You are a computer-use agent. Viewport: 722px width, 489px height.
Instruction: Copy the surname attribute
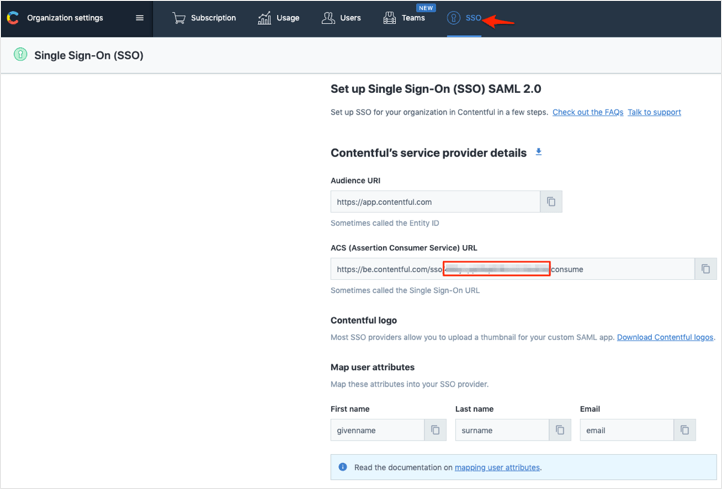(x=560, y=430)
